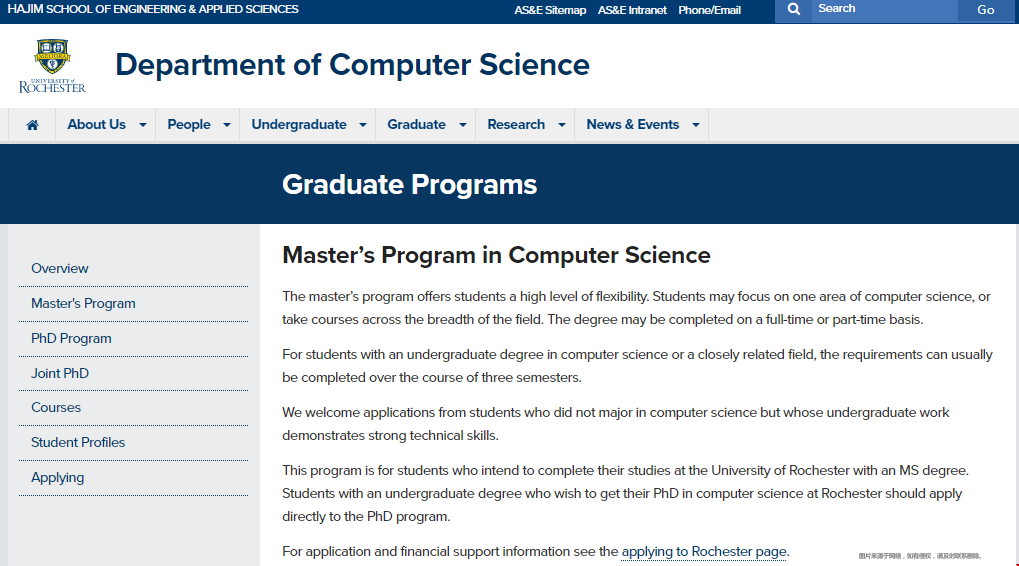This screenshot has width=1019, height=566.
Task: Expand the Undergraduate dropdown arrow
Action: click(x=363, y=125)
